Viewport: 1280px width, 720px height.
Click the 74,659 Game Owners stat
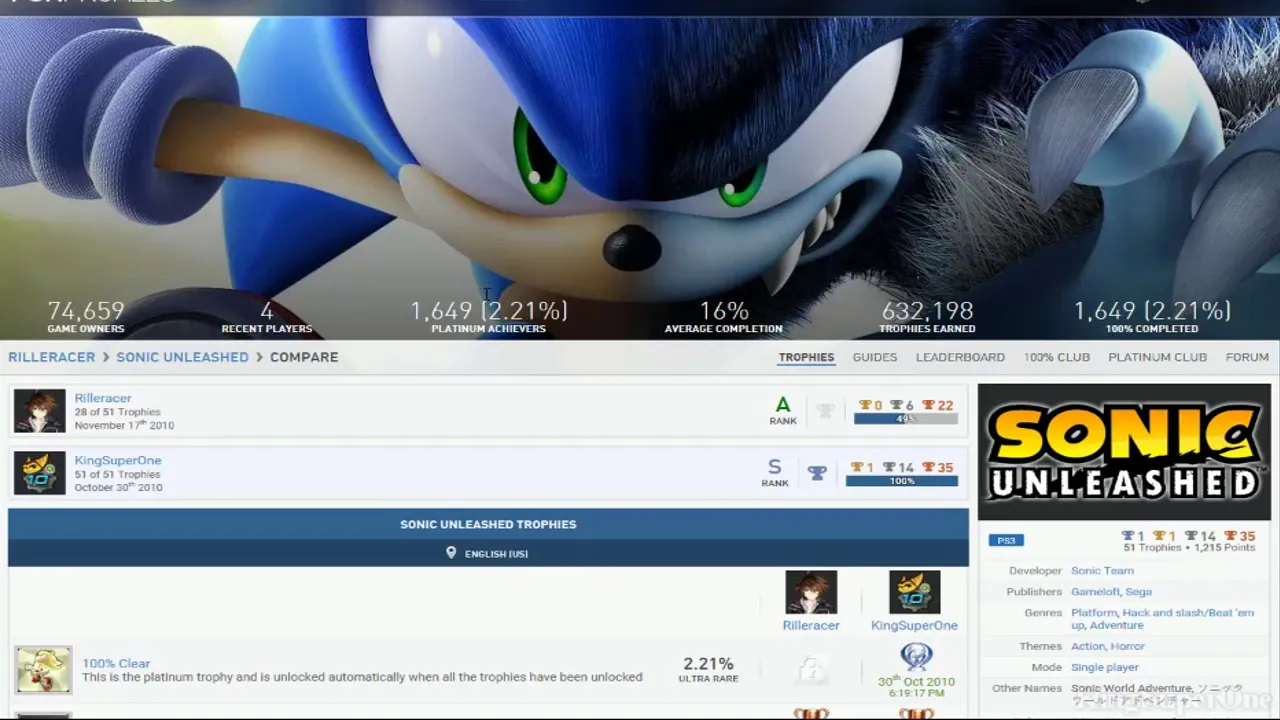(x=86, y=316)
